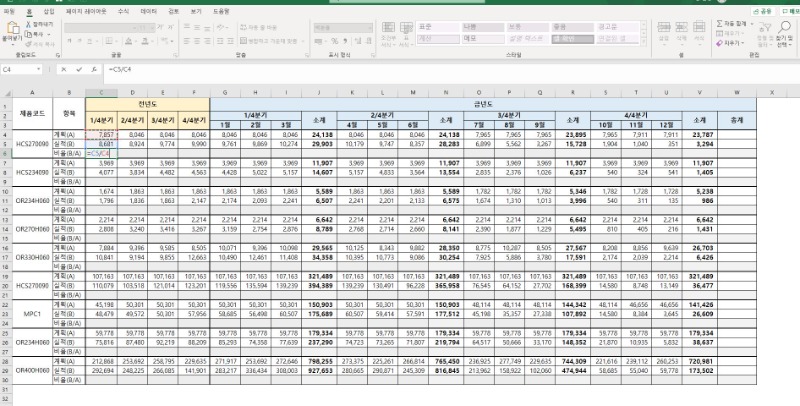Click the Format Painter brush icon
800x406 pixels.
pyautogui.click(x=29, y=44)
